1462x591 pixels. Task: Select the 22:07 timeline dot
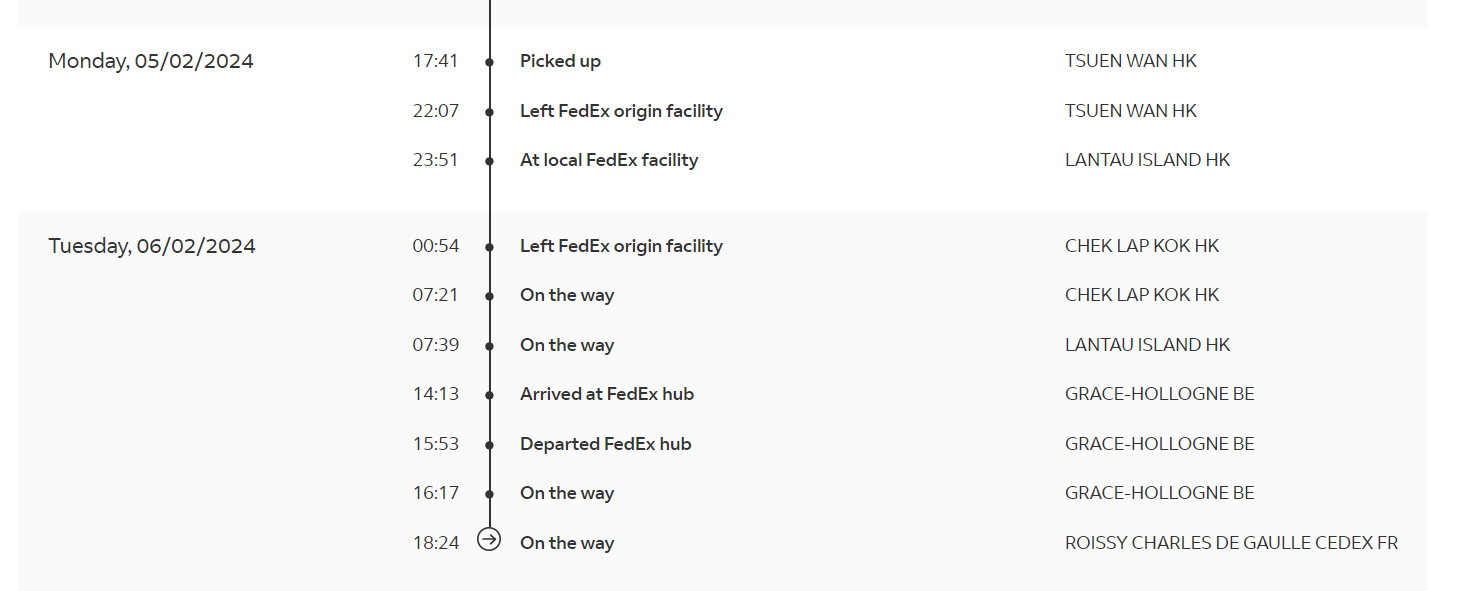pos(490,112)
